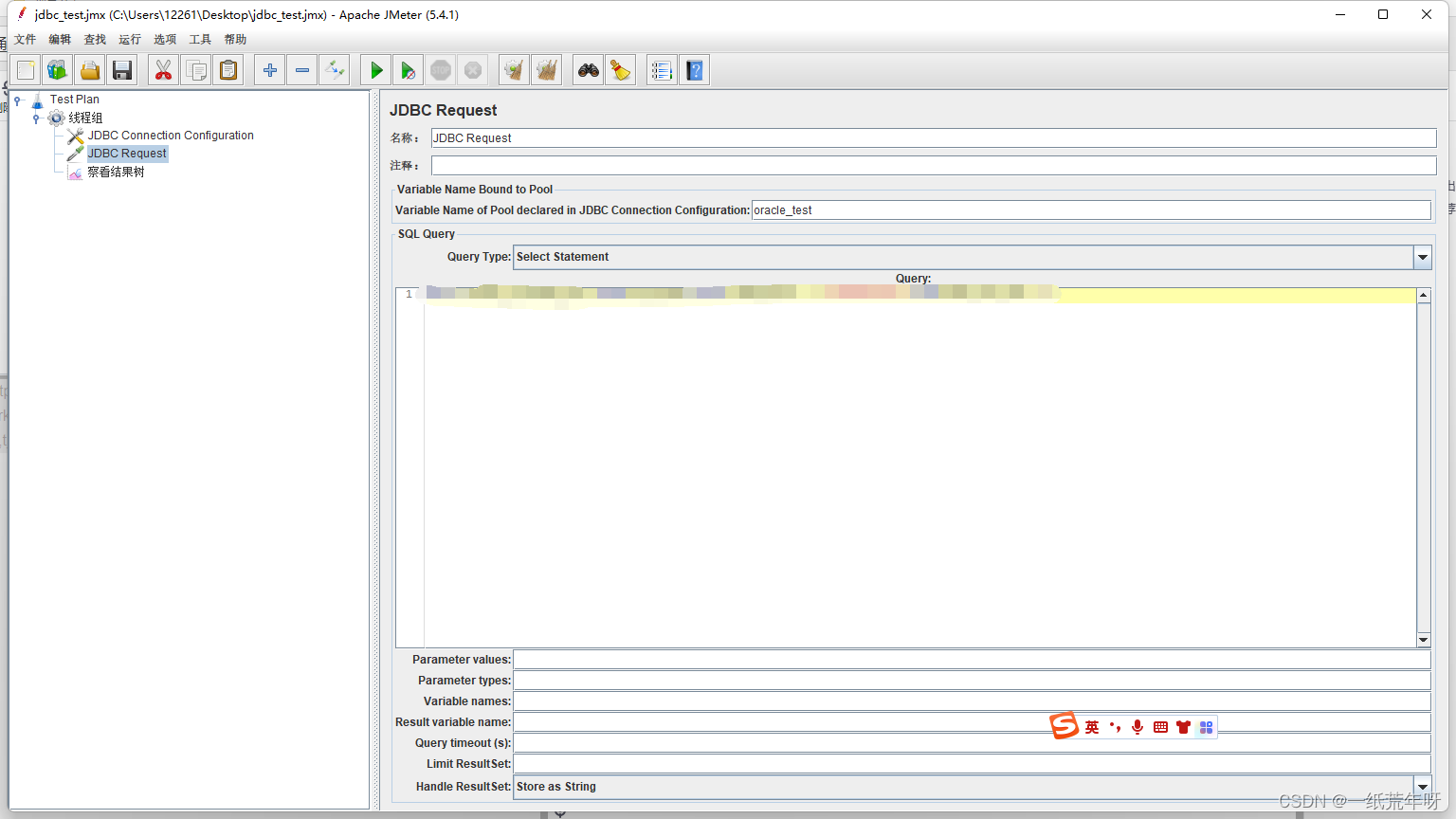Screen dimensions: 1456x819
Task: Click the Copy icon in toolbar
Action: click(196, 70)
